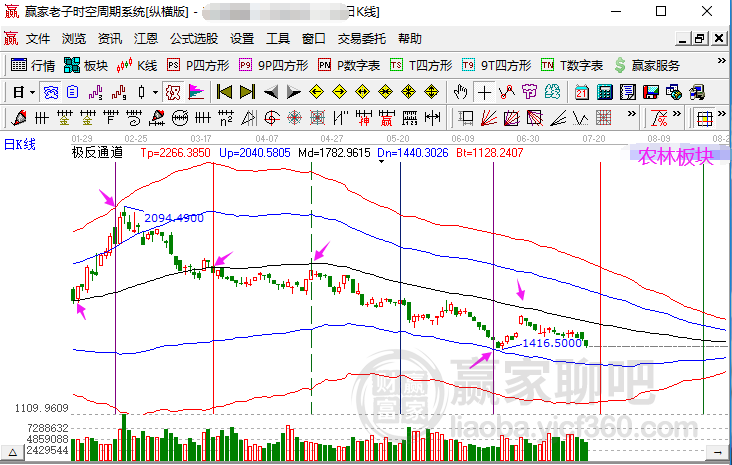This screenshot has height=465, width=732.
Task: Open the 帮助 menu
Action: pyautogui.click(x=410, y=39)
